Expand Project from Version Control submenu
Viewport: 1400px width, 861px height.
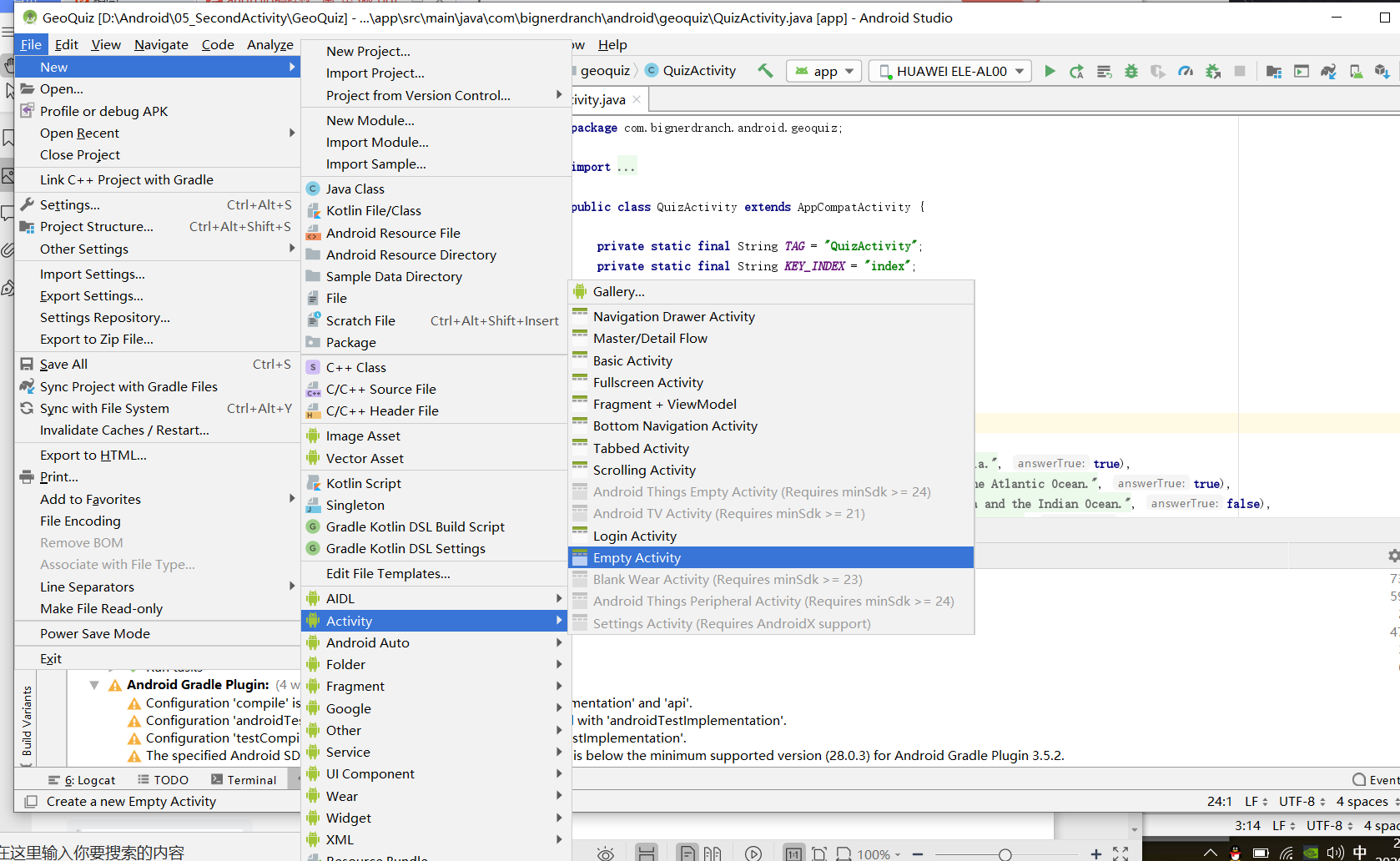434,95
